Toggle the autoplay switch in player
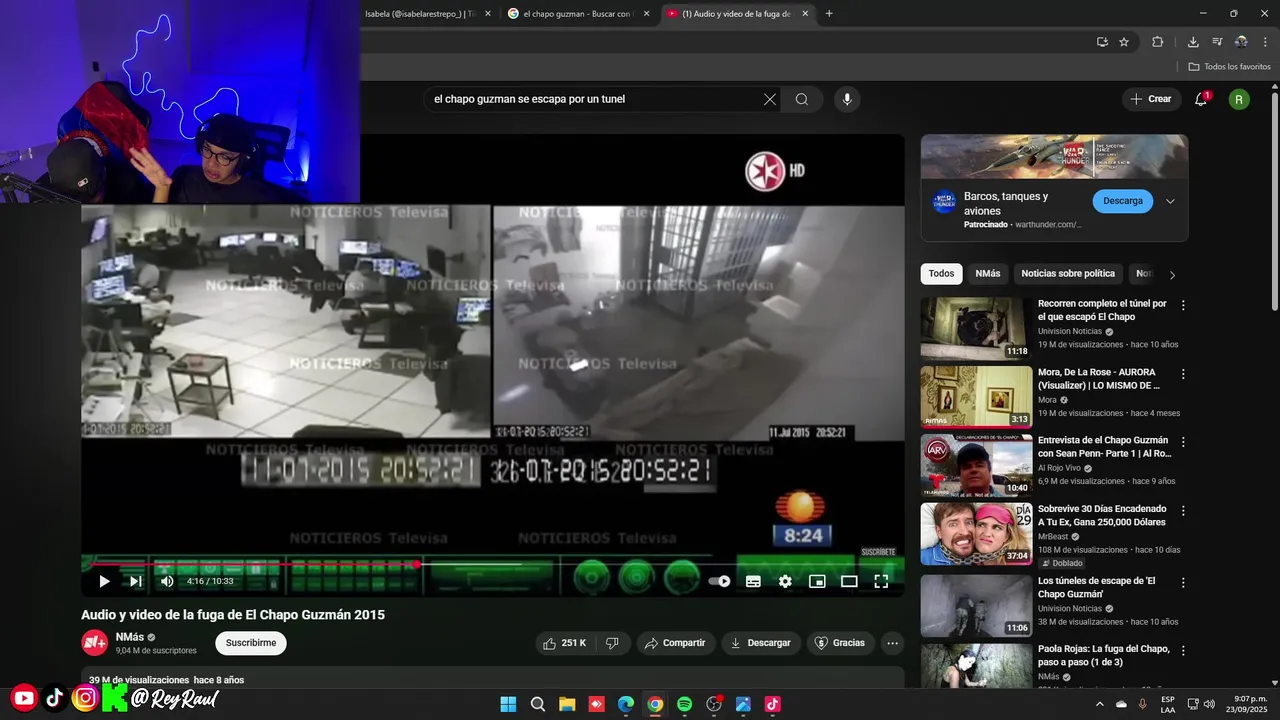 [x=720, y=581]
